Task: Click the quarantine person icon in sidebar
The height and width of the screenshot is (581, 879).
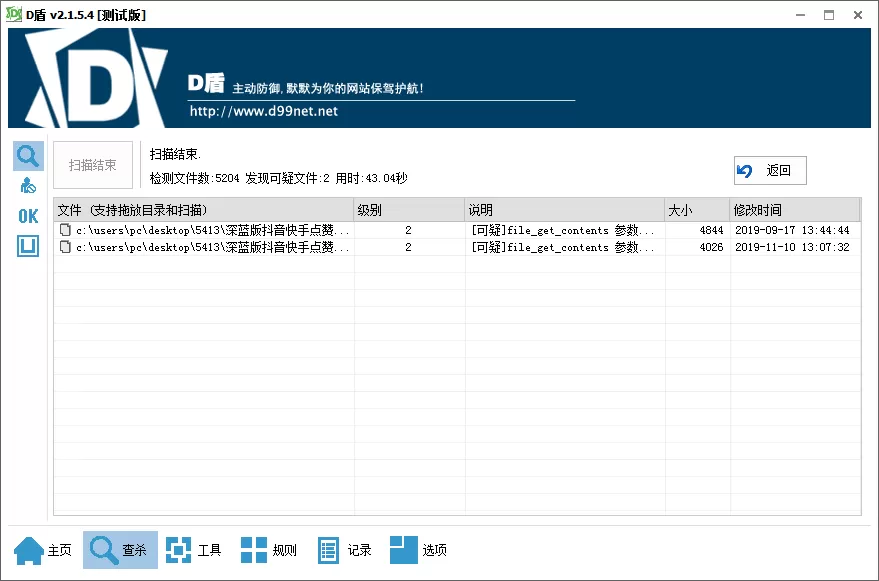Action: pyautogui.click(x=27, y=184)
